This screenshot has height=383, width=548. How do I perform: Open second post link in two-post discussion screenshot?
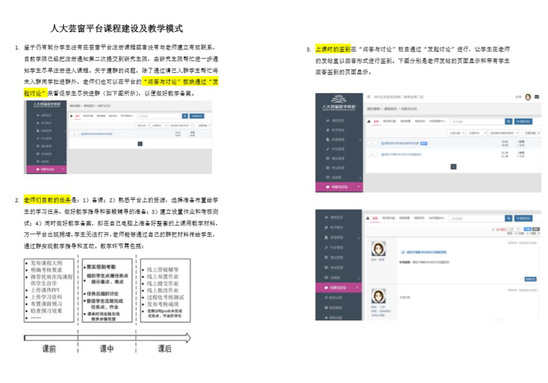point(401,154)
